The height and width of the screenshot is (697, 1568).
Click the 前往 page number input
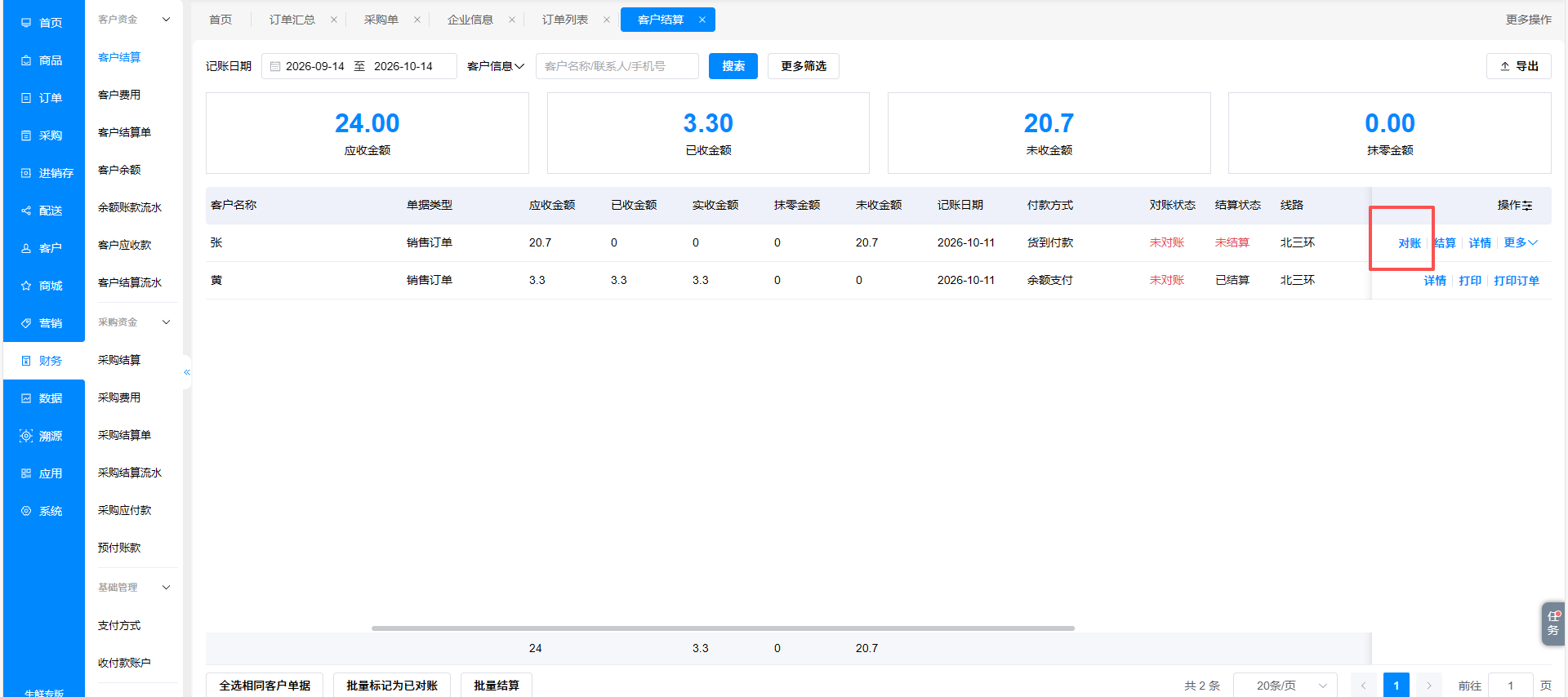(1511, 686)
